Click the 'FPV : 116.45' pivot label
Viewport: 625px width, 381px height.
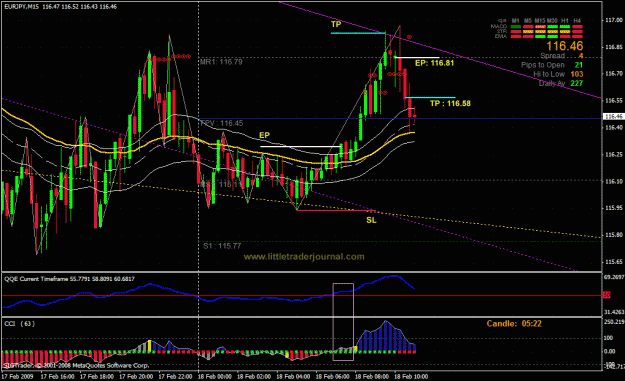click(x=222, y=123)
